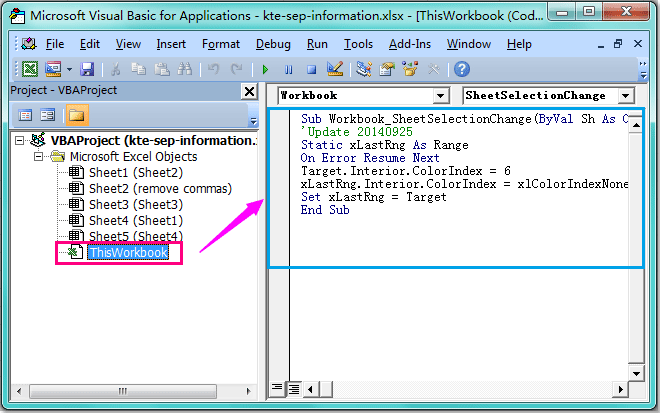
Task: Open Visual Basic Help question mark icon
Action: [x=461, y=69]
